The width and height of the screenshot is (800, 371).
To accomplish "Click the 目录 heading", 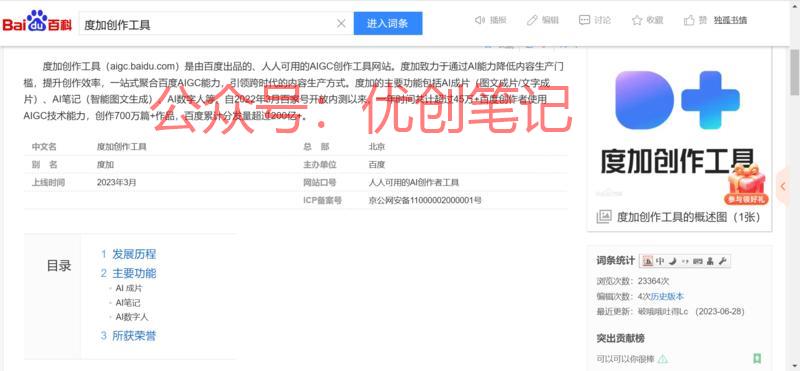I will coord(59,266).
